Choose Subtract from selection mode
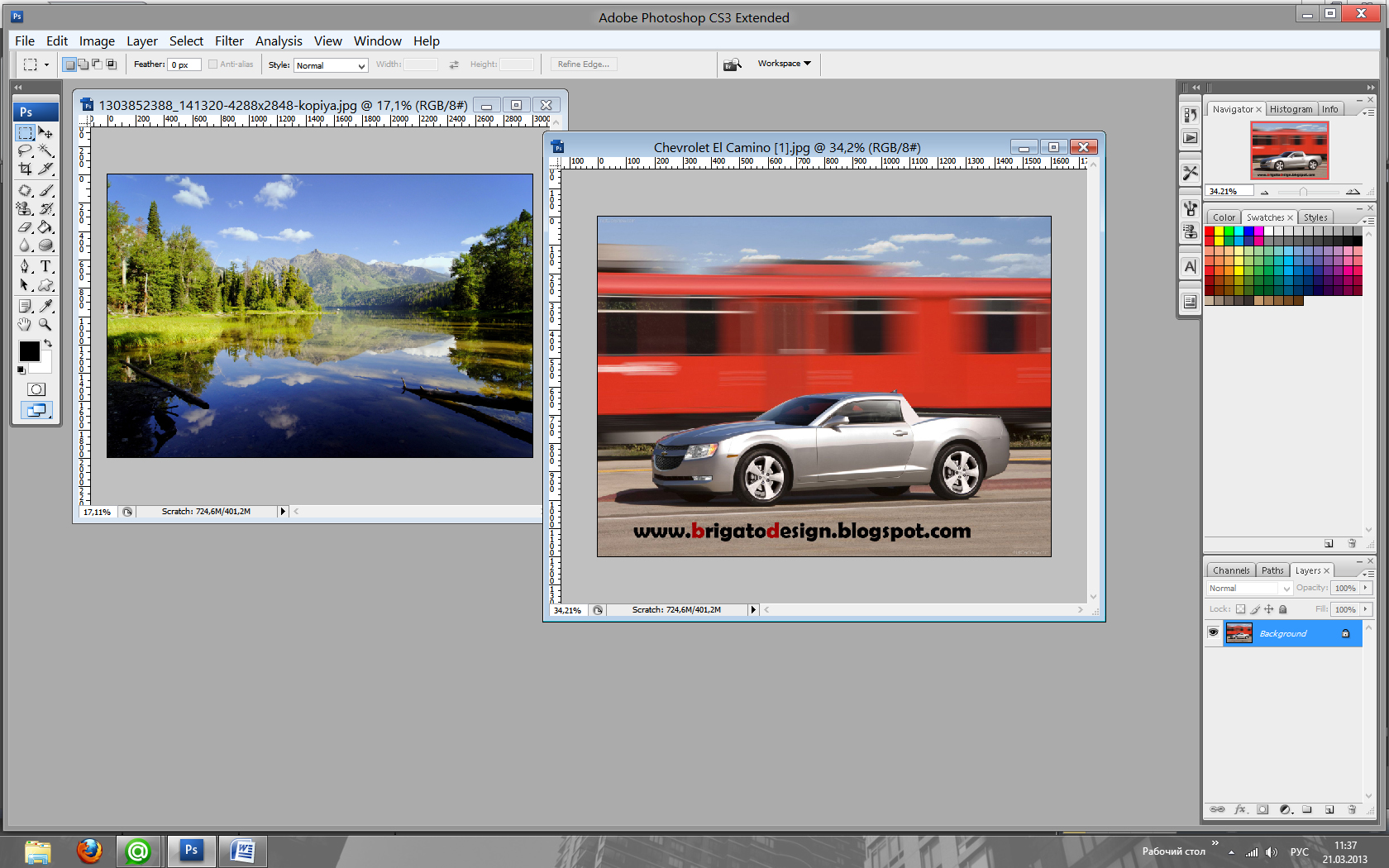Viewport: 1389px width, 868px height. tap(97, 64)
